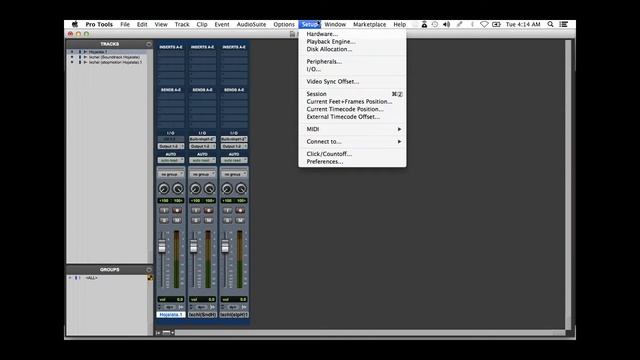Click the Wi-Fi icon in menu bar
This screenshot has height=360, width=640.
484,24
